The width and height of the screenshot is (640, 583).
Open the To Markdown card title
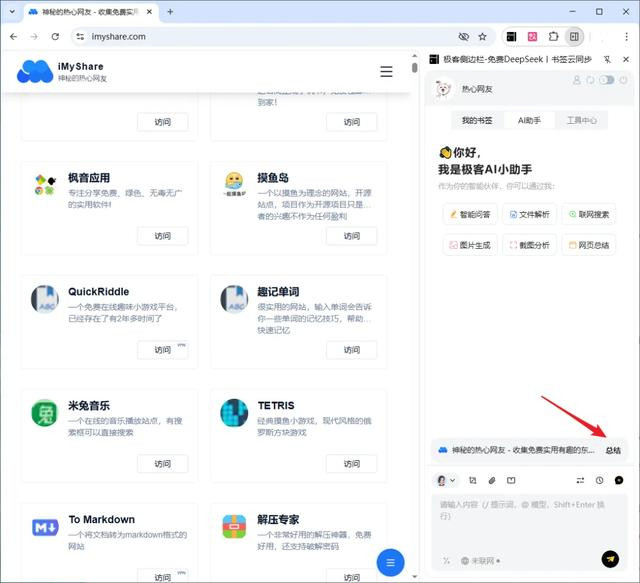coord(102,520)
